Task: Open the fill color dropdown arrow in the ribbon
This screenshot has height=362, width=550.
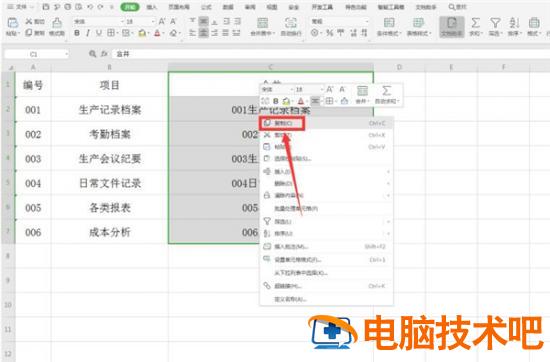Action: tap(149, 34)
